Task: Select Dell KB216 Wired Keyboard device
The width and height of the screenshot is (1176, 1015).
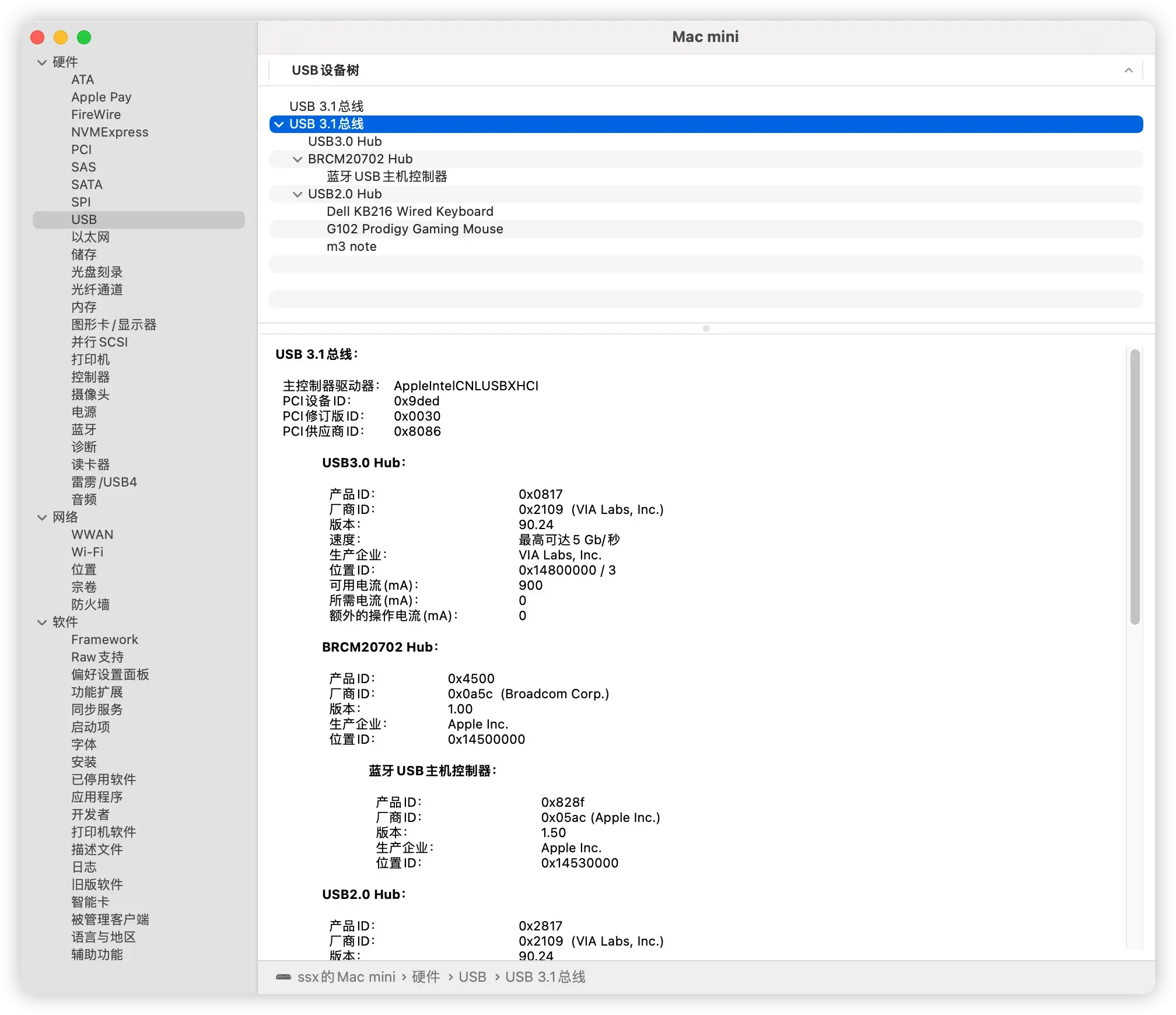Action: tap(409, 212)
